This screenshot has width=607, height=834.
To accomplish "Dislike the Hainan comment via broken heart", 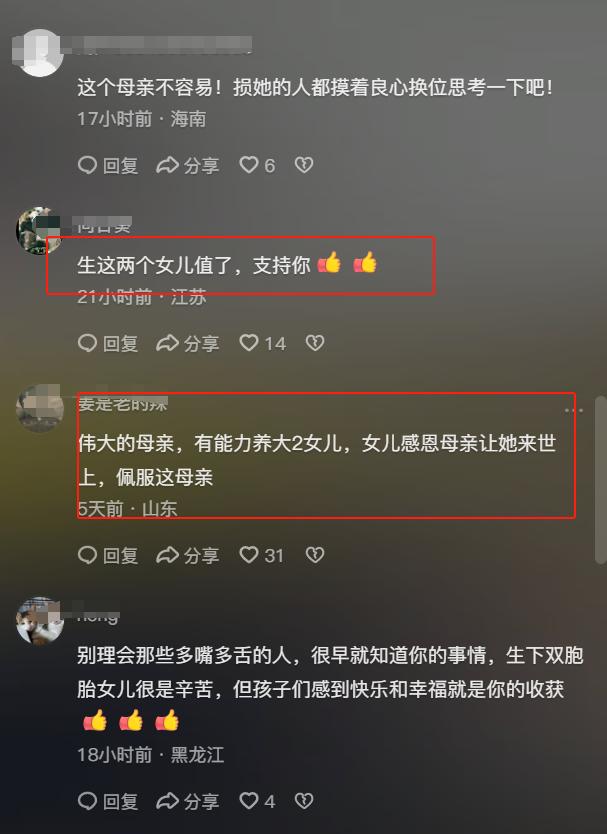I will point(304,165).
